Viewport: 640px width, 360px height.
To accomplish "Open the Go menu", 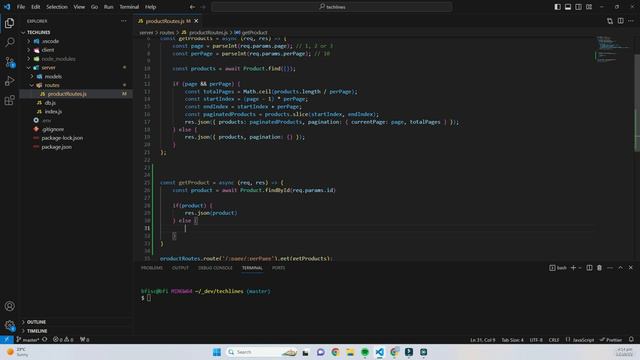I will click(94, 7).
